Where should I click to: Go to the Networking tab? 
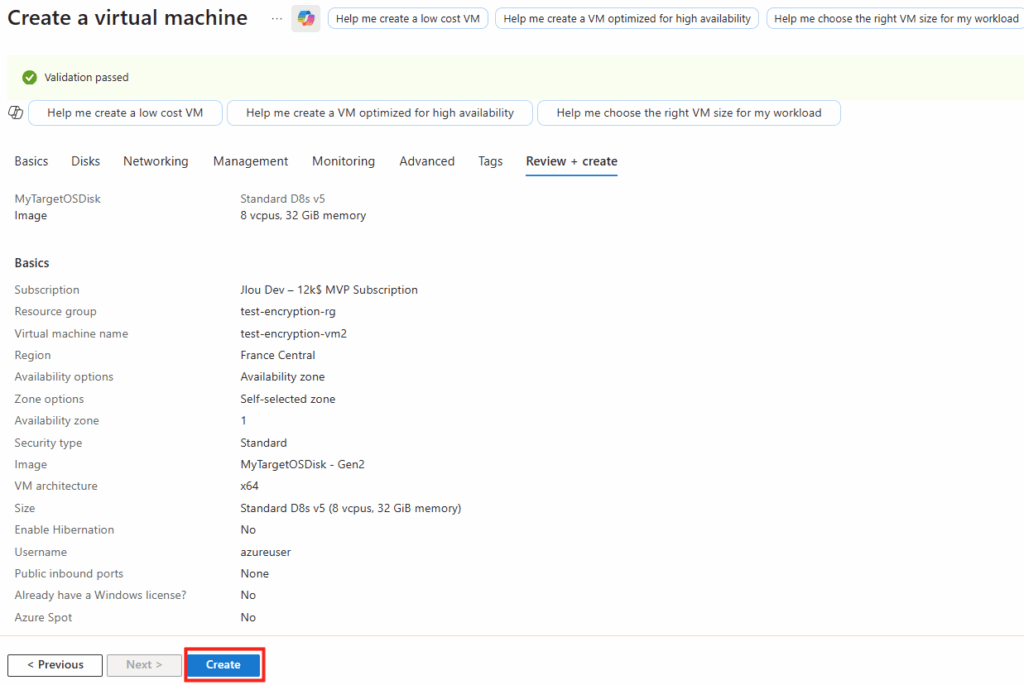point(156,161)
